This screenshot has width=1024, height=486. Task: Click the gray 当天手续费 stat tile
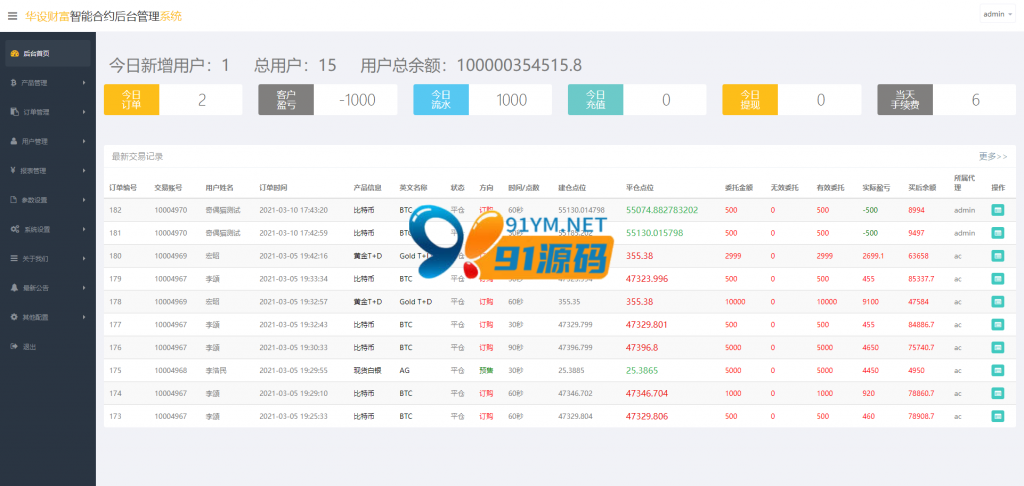[904, 100]
